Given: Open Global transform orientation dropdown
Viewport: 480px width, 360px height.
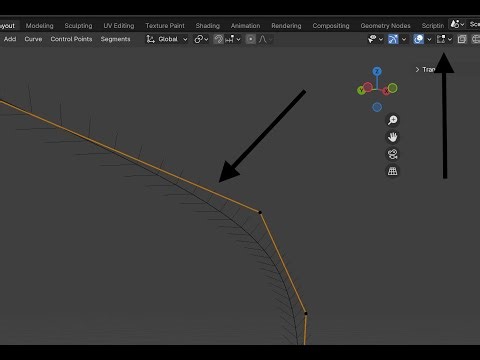Looking at the screenshot, I should 167,39.
